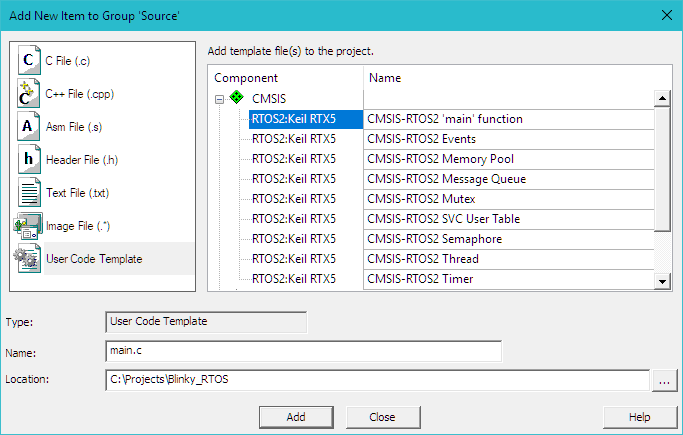Screen dimensions: 683x435
Task: Click the green CMSIS component diamond icon
Action: pos(237,97)
